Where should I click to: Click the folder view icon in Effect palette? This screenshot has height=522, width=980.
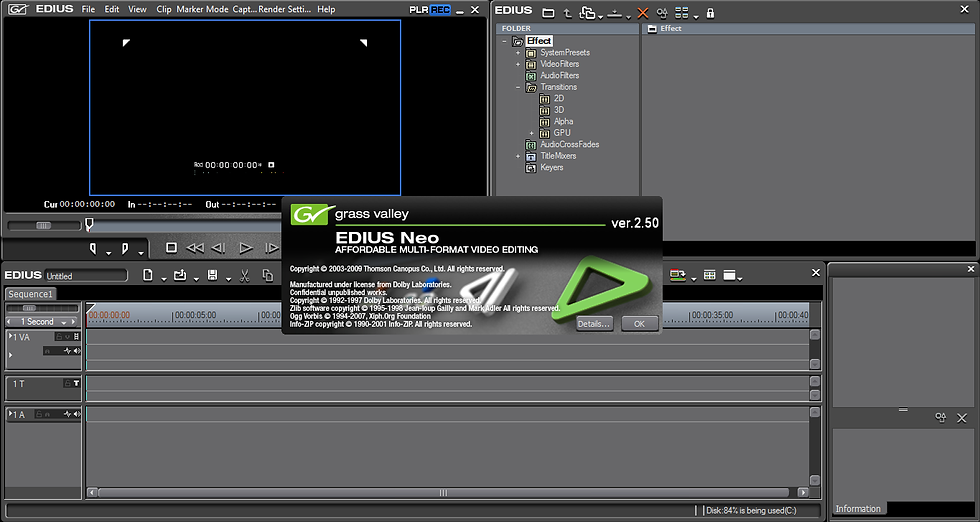tap(548, 13)
